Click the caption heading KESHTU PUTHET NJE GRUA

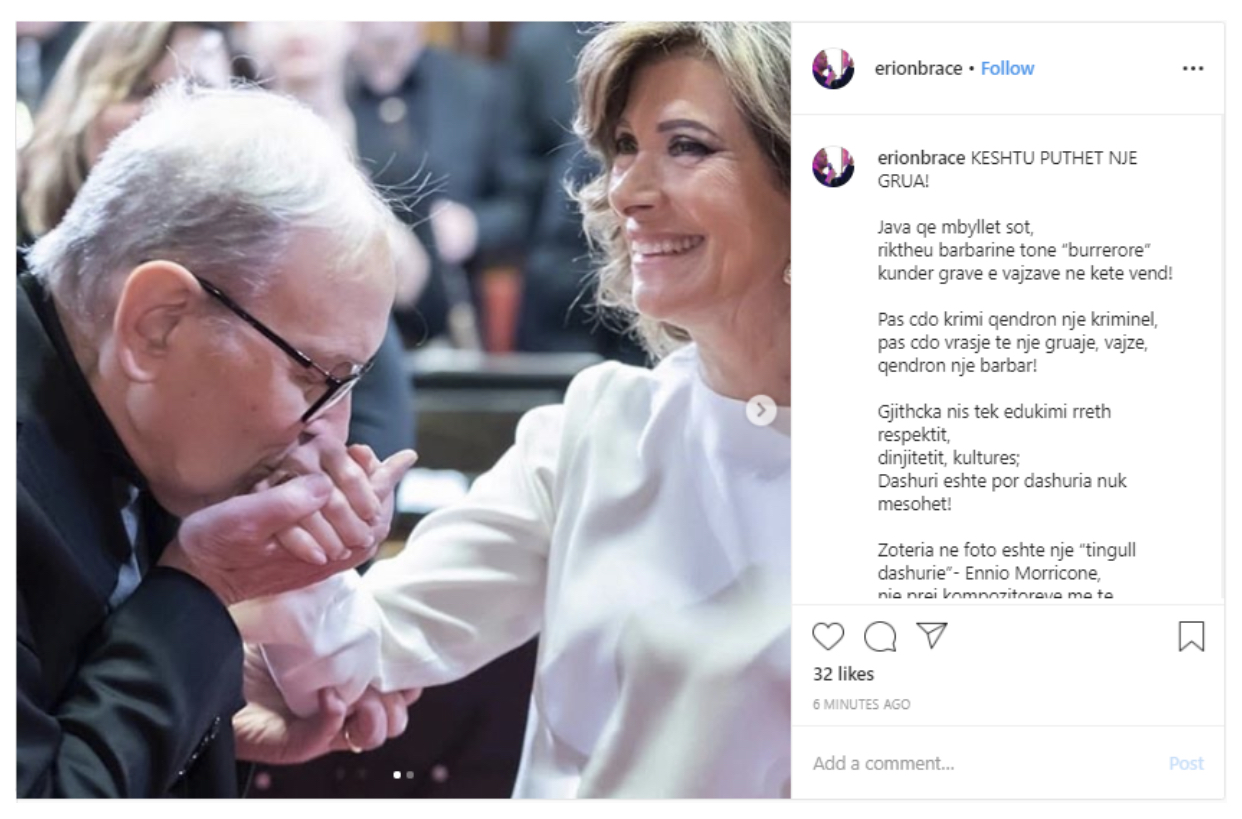click(x=1007, y=170)
